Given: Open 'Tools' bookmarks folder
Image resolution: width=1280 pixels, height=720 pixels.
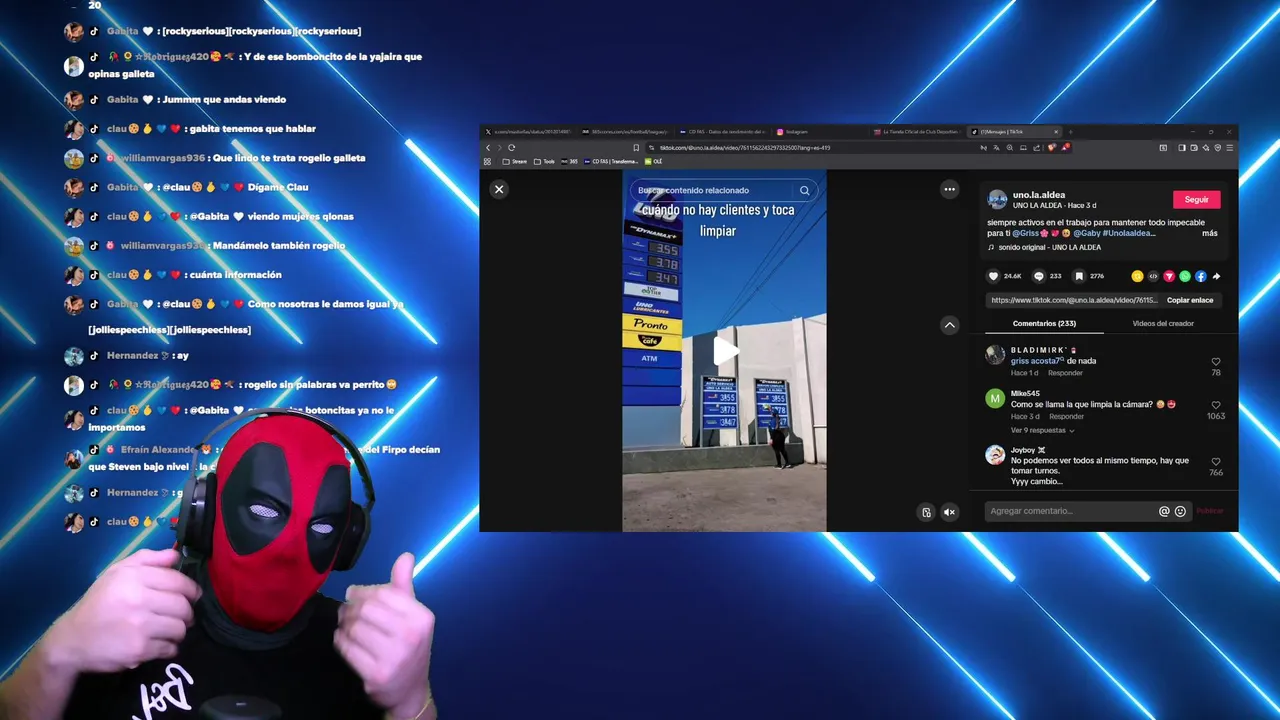Looking at the screenshot, I should click(544, 161).
